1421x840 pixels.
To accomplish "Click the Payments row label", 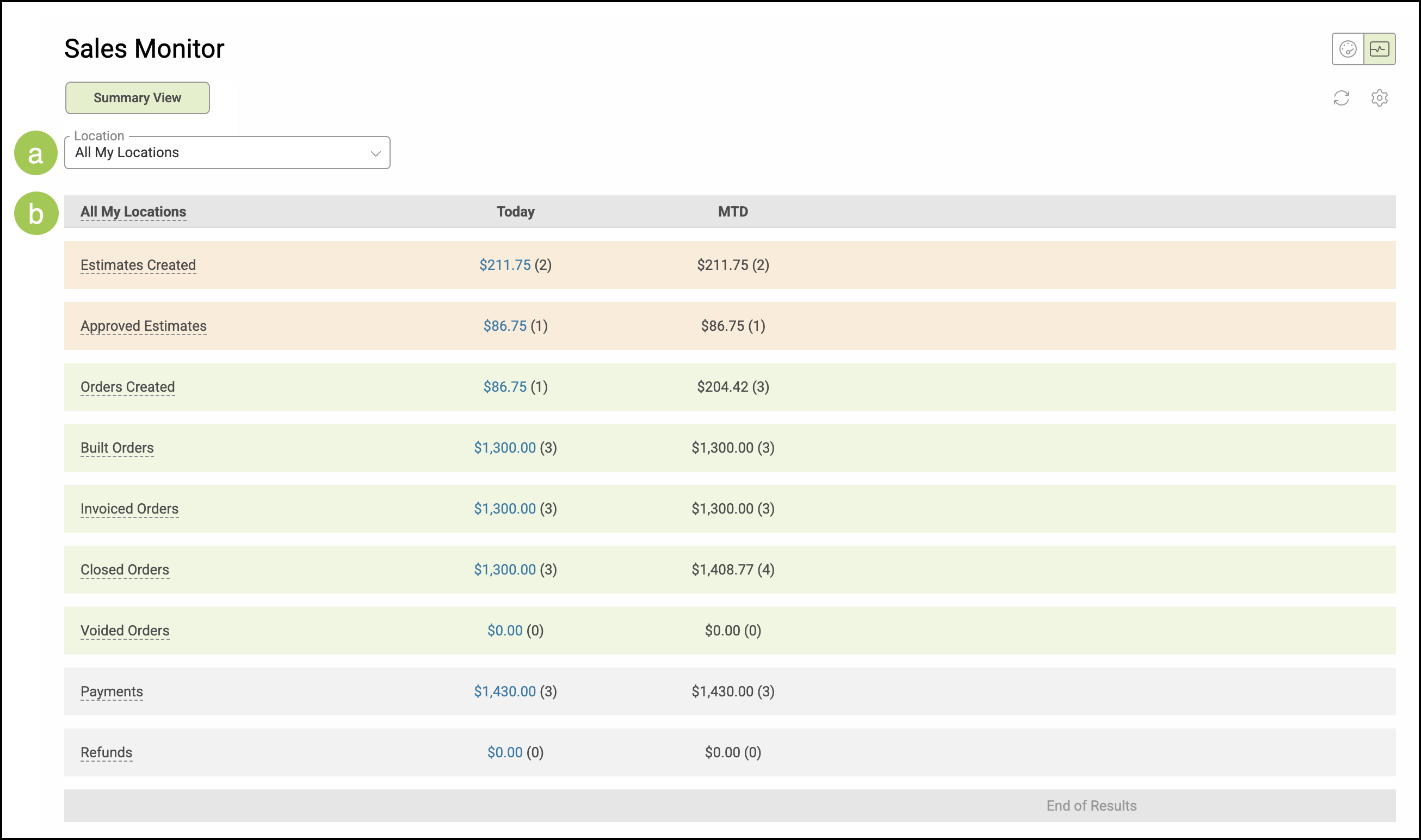I will (x=112, y=691).
